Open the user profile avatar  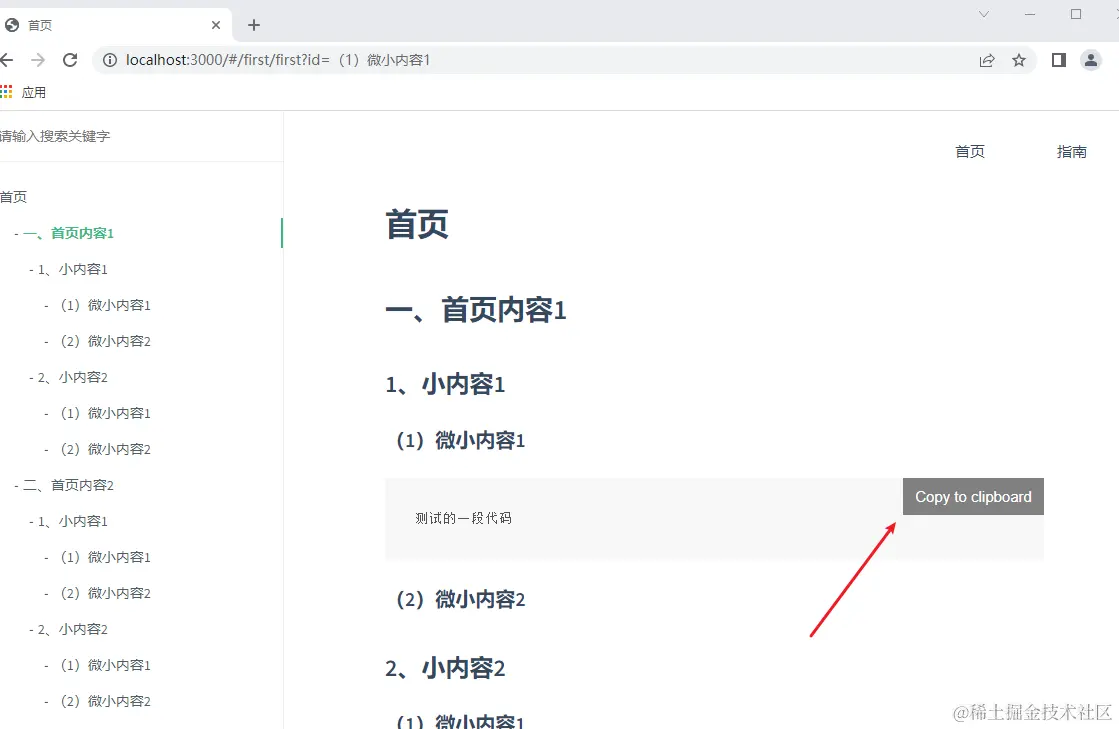[x=1091, y=60]
